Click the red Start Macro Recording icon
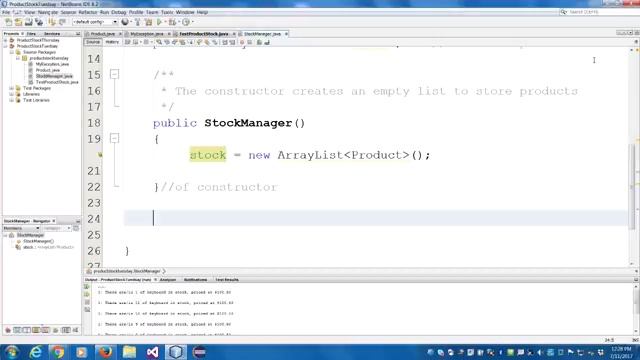The height and width of the screenshot is (360, 640). pyautogui.click(x=242, y=42)
